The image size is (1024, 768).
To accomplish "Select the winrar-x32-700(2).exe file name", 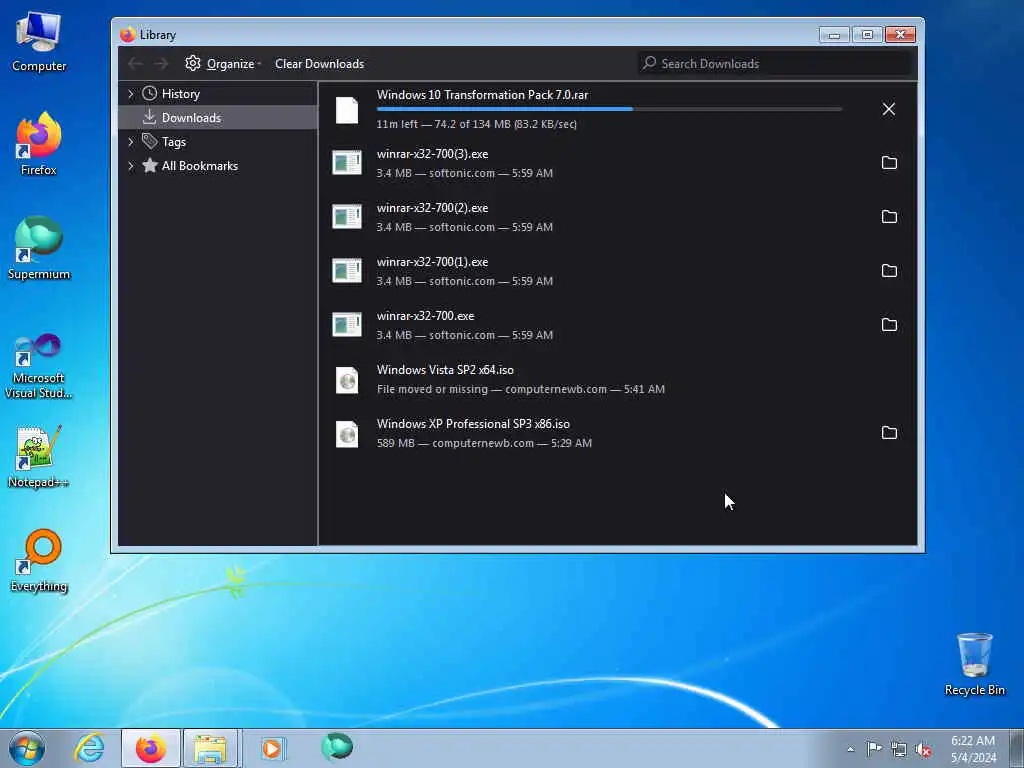I will [x=432, y=208].
